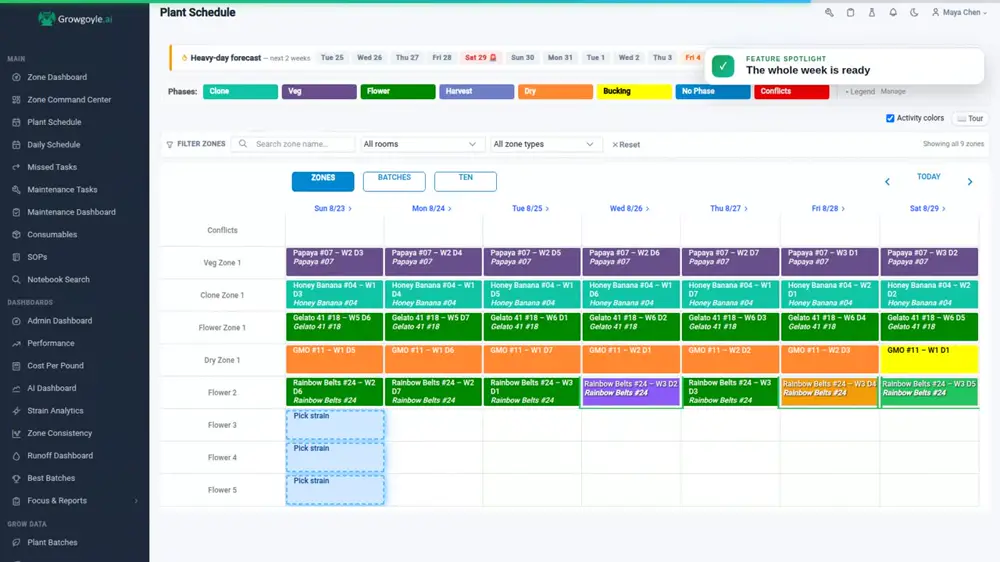This screenshot has height=562, width=1000.
Task: Go to next week arrow
Action: [970, 182]
